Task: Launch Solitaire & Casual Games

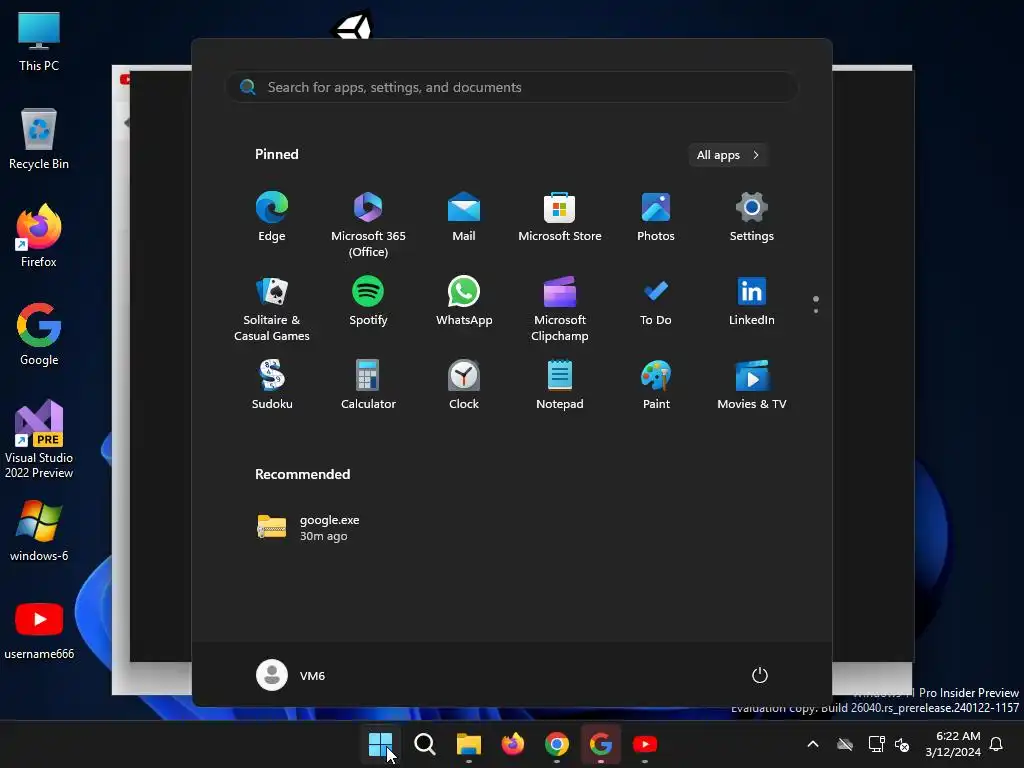Action: [272, 308]
